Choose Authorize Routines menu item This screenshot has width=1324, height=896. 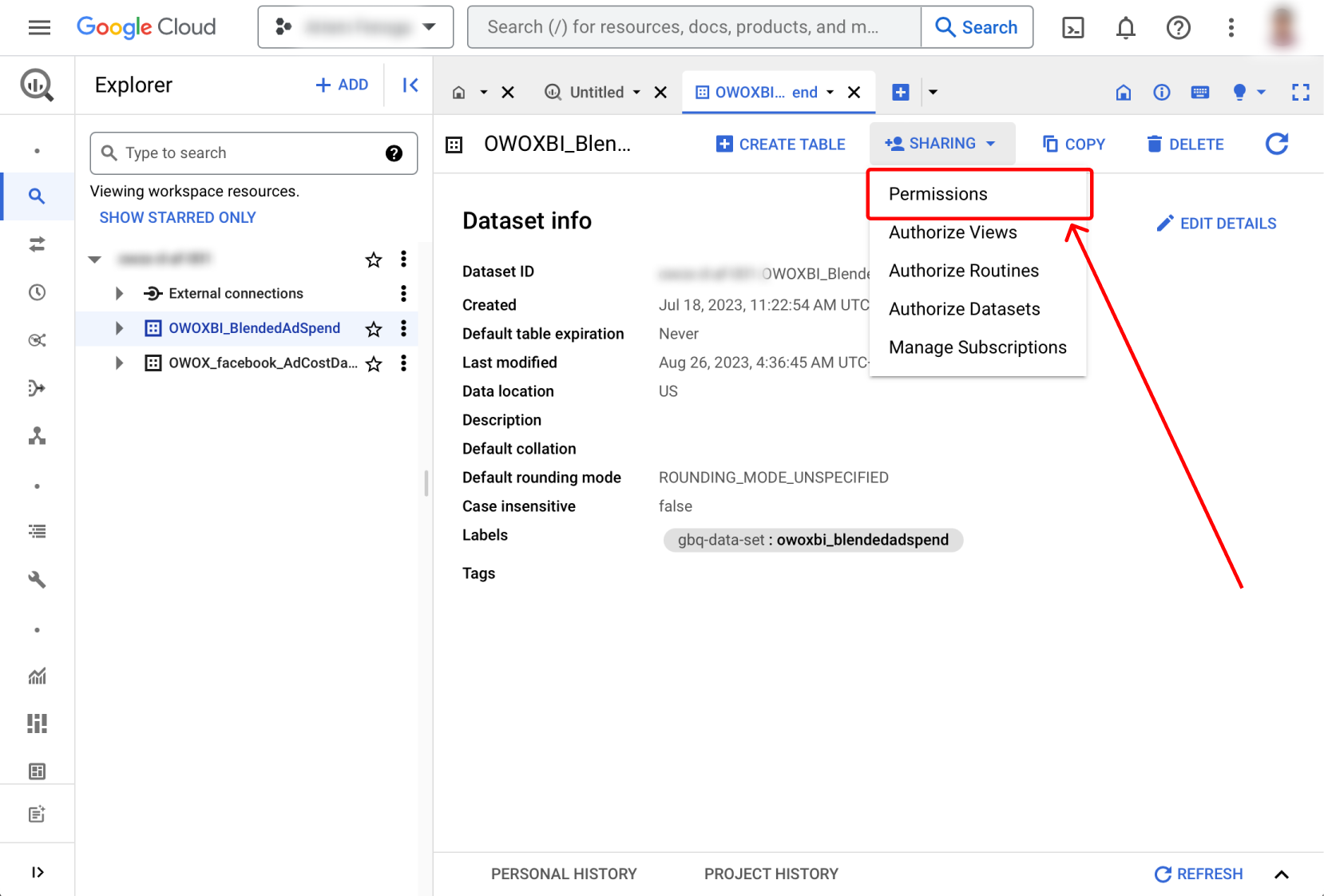(978, 271)
